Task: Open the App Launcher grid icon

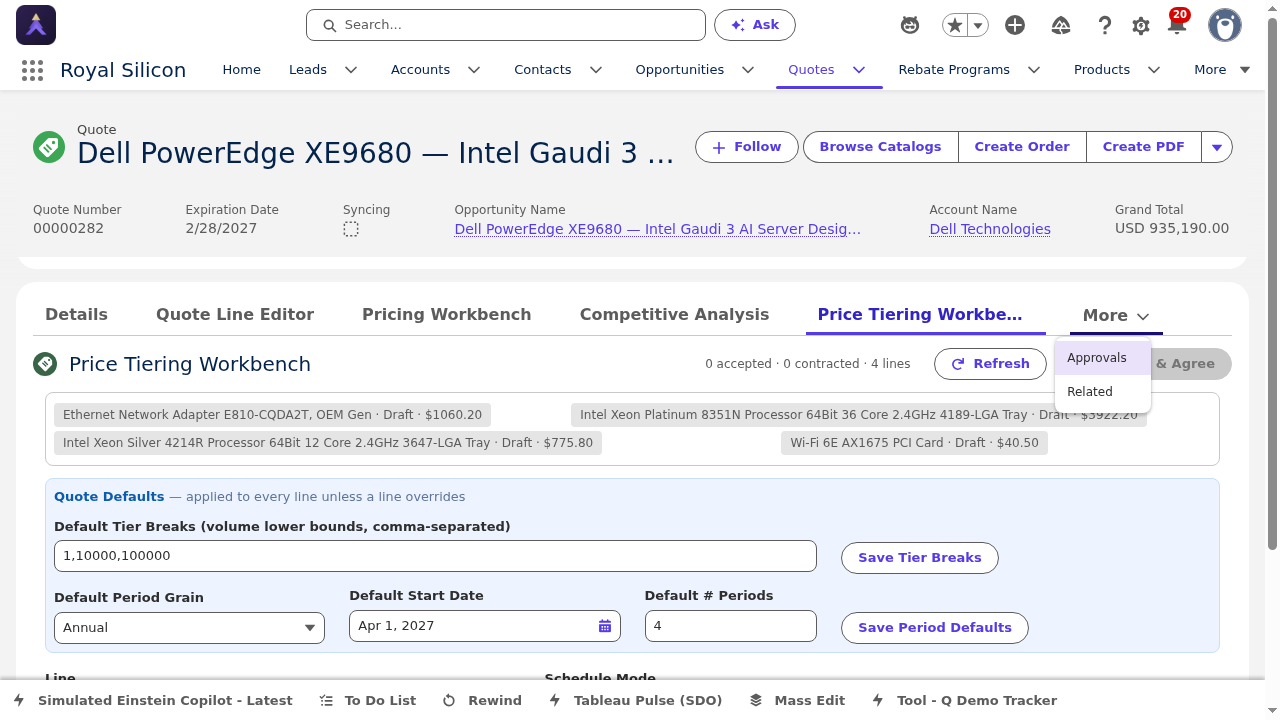Action: (x=32, y=70)
